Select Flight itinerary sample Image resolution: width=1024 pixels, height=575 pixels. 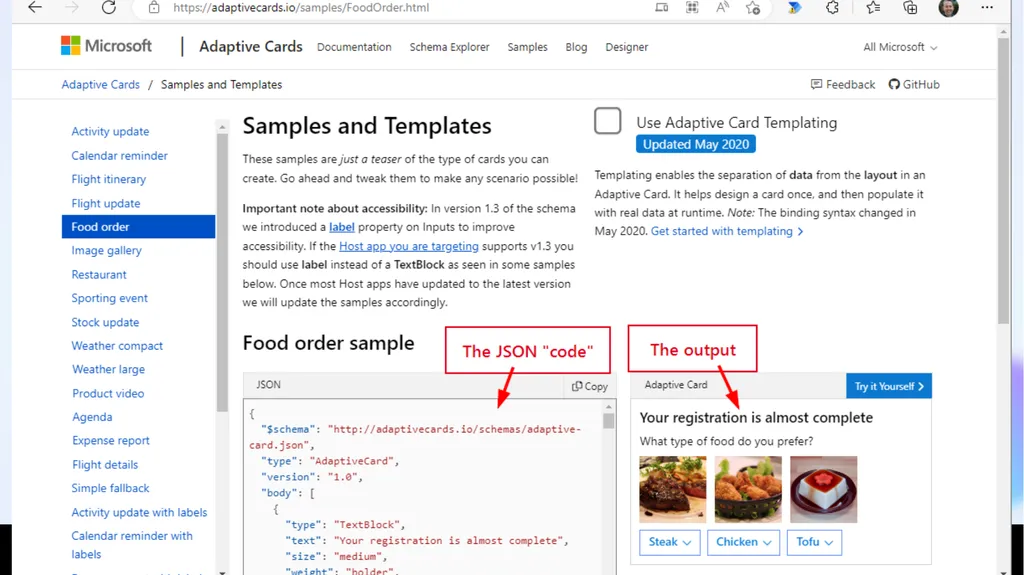108,179
